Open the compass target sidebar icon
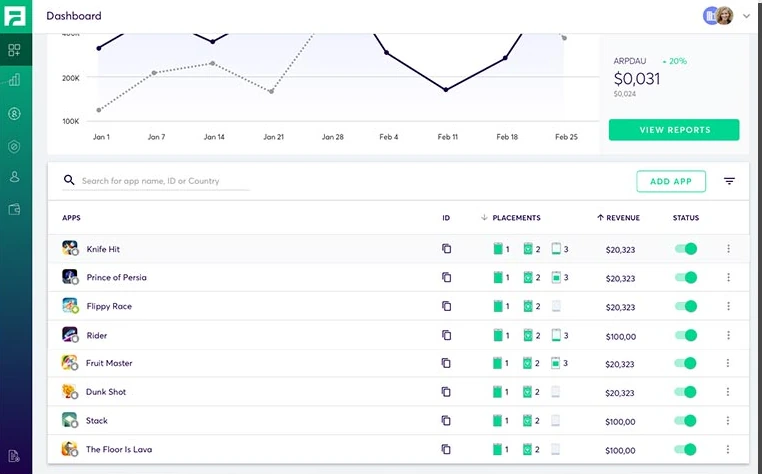762x474 pixels. (x=15, y=146)
